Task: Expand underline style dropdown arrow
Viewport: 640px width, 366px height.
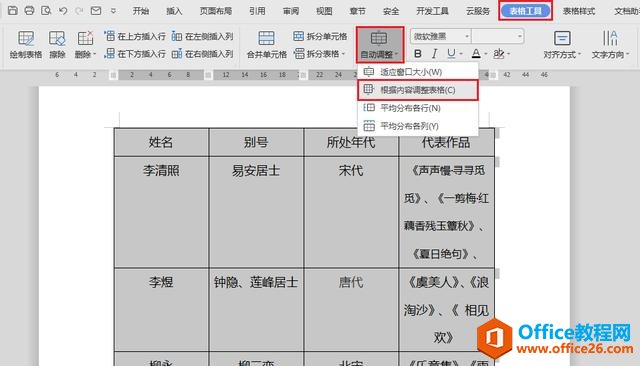Action: pos(461,54)
